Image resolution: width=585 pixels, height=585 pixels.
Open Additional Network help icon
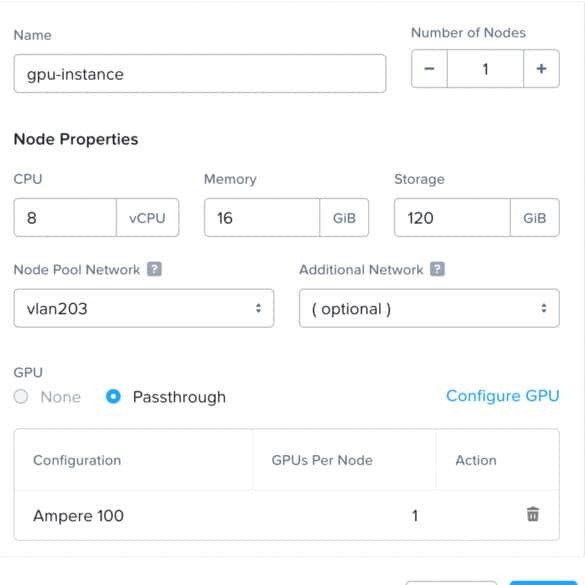[437, 269]
